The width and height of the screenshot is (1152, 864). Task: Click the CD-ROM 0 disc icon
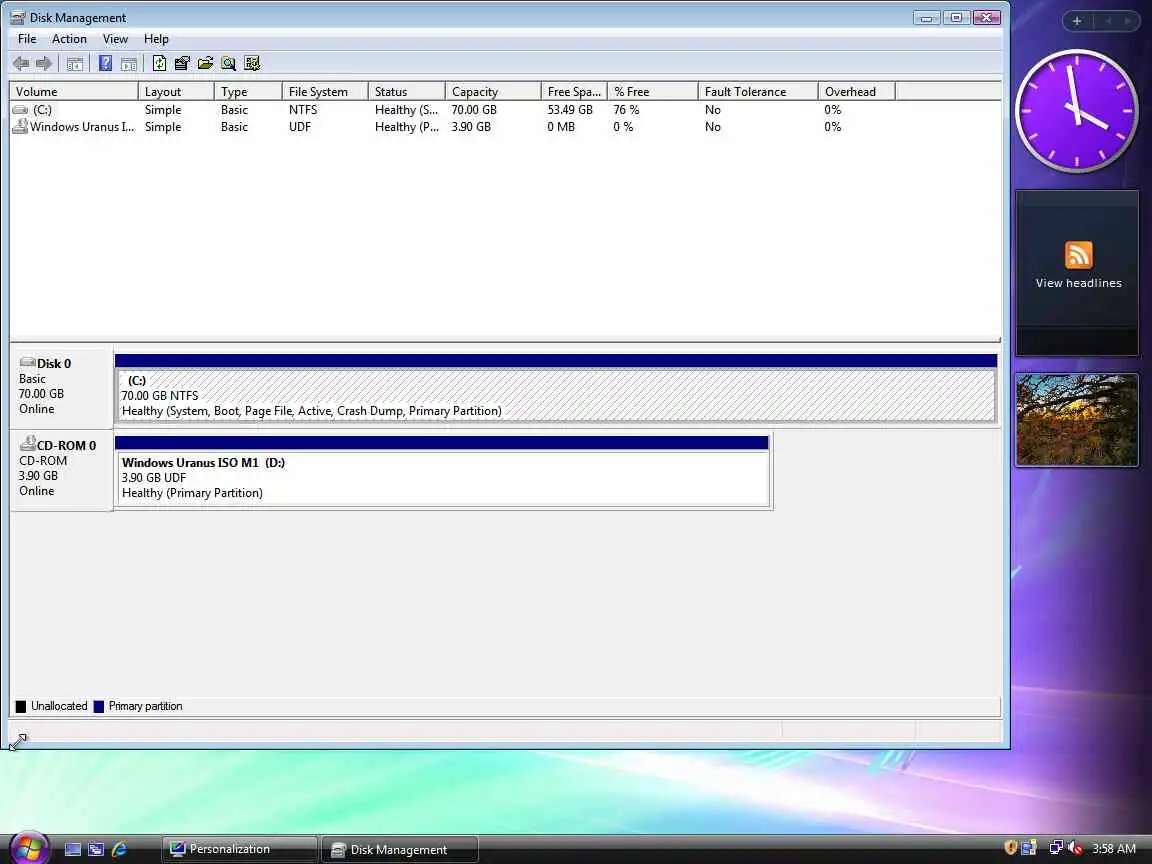[x=27, y=443]
